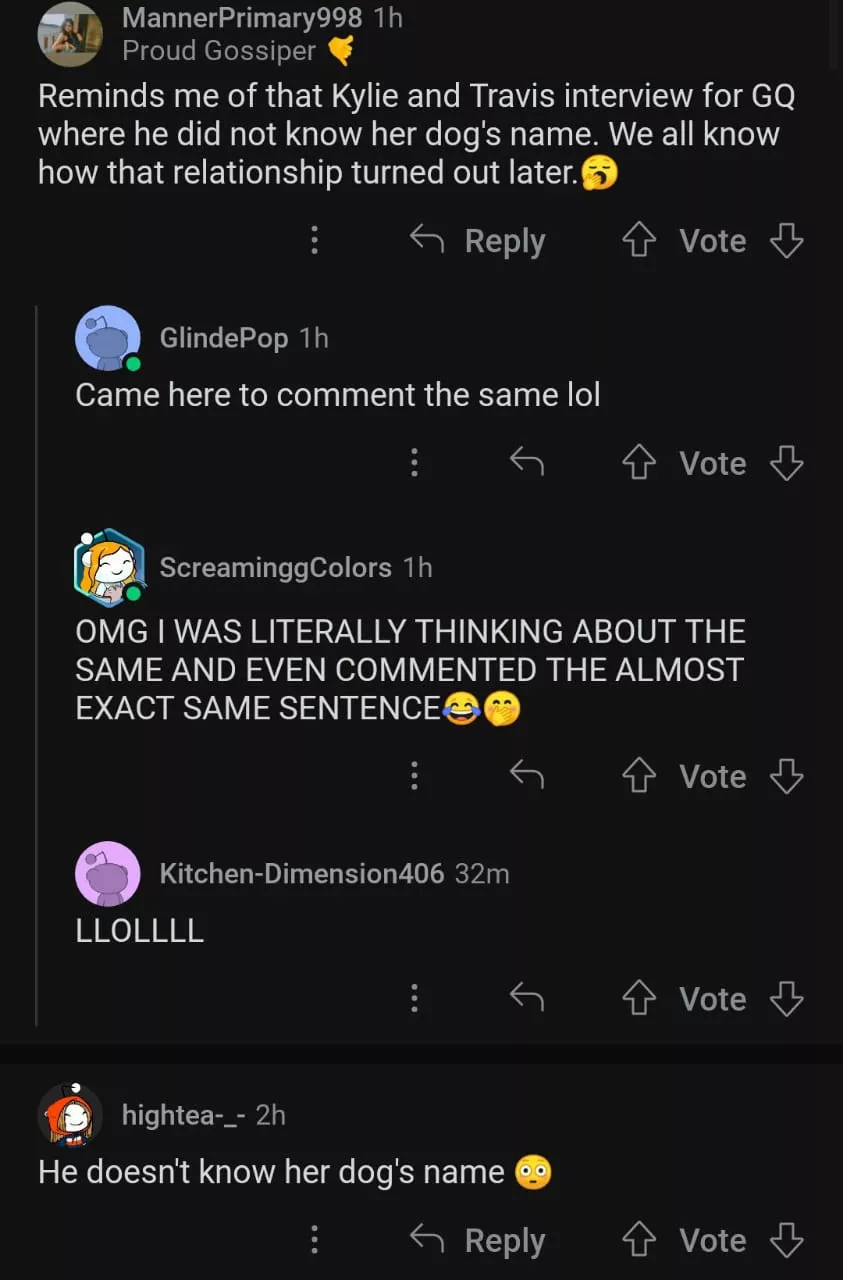Downvote ScreaminggColors' comment

pyautogui.click(x=787, y=776)
